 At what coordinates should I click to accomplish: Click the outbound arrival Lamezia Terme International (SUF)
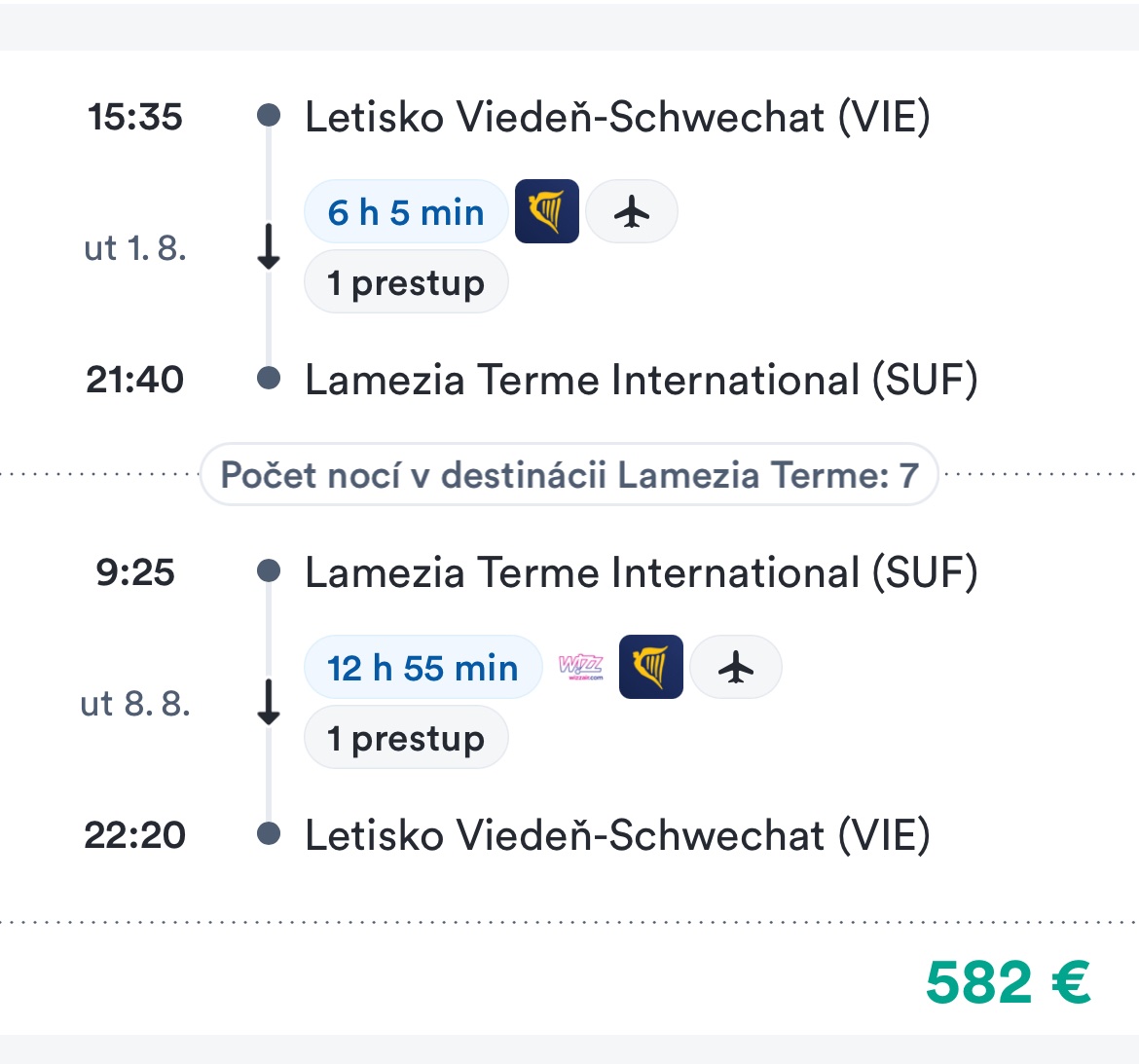point(641,380)
